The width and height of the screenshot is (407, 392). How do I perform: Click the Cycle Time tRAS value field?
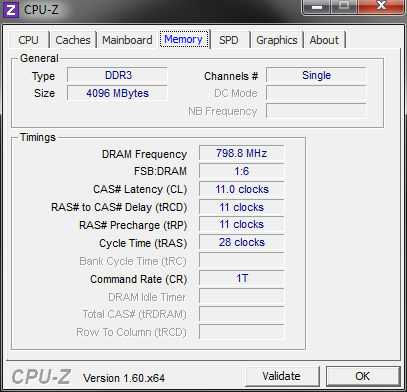point(242,242)
